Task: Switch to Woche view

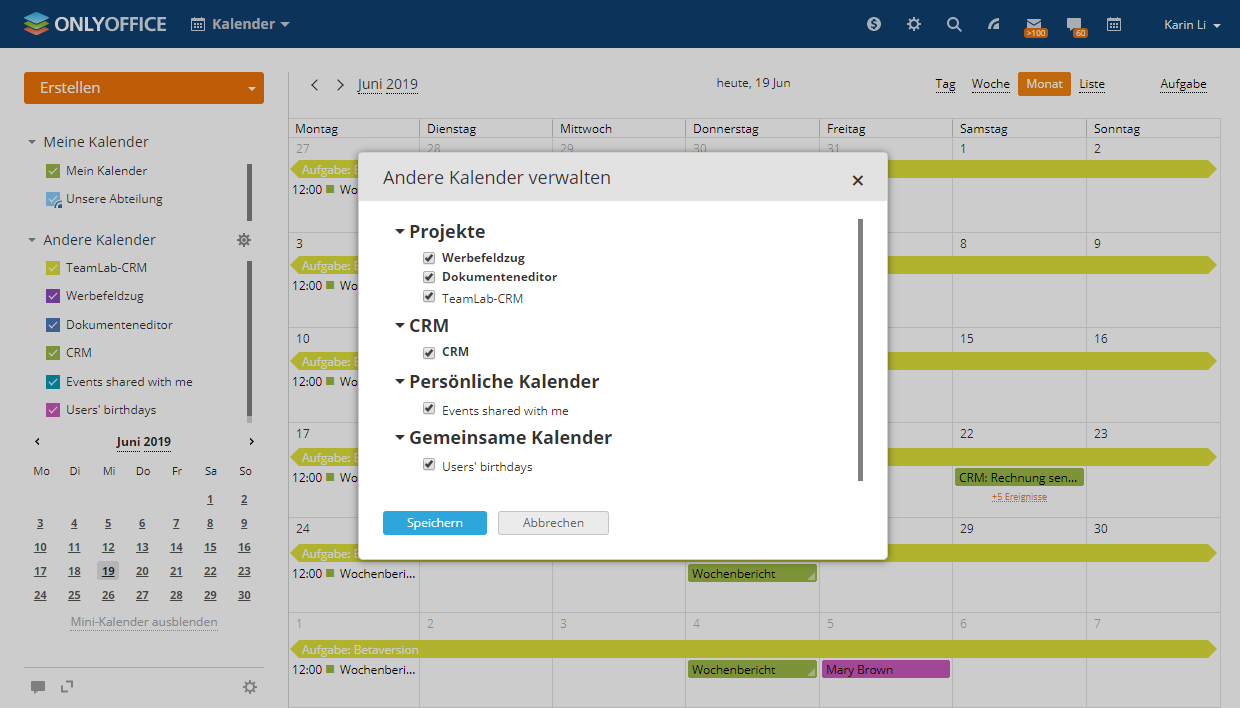Action: pyautogui.click(x=990, y=84)
